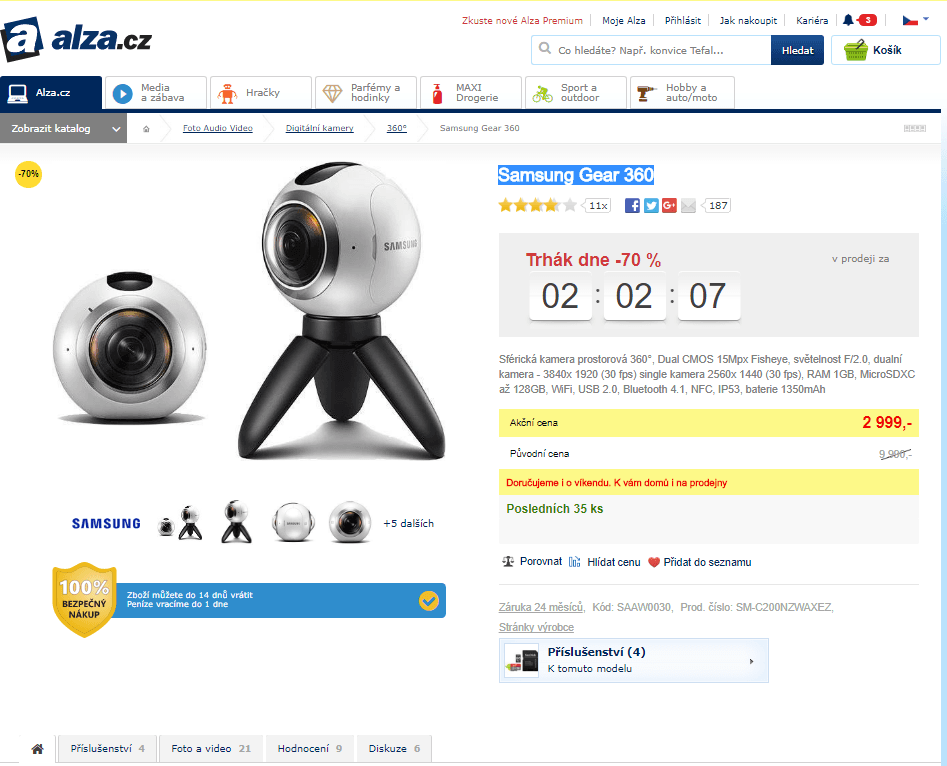Click the accessories box product image

click(x=522, y=661)
